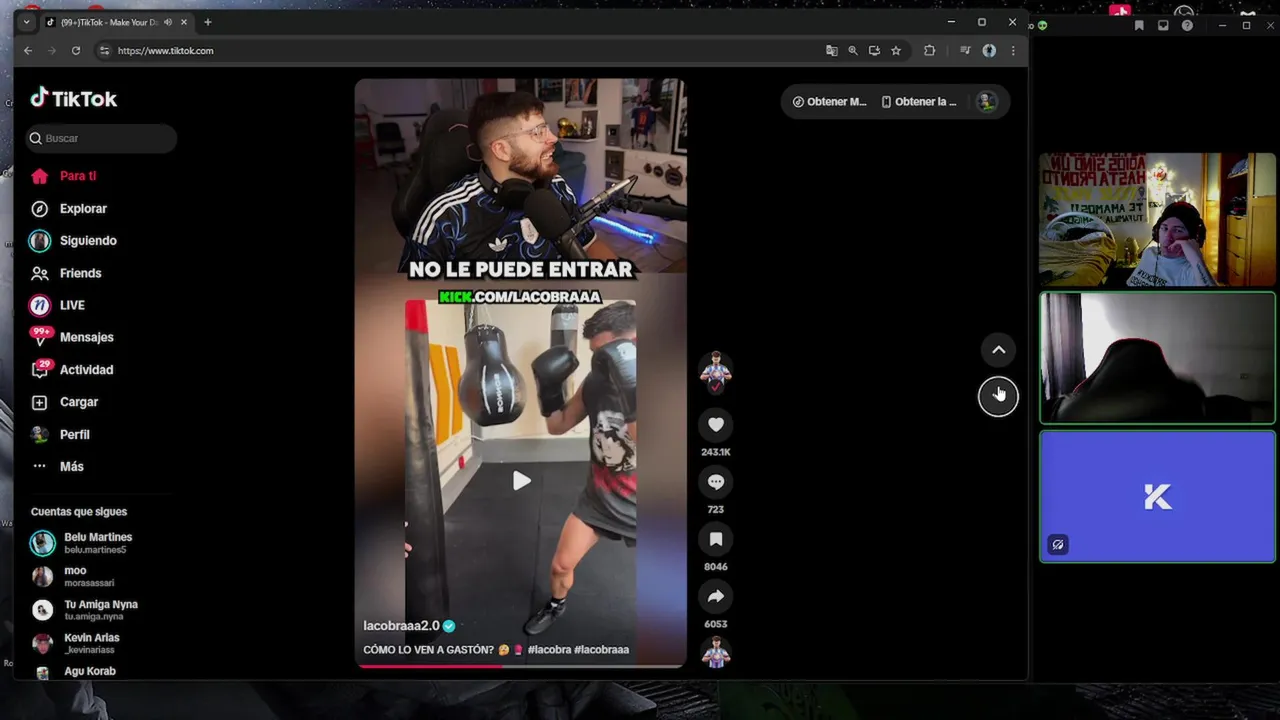Bookmark this page with star icon
This screenshot has height=720, width=1280.
tap(896, 51)
